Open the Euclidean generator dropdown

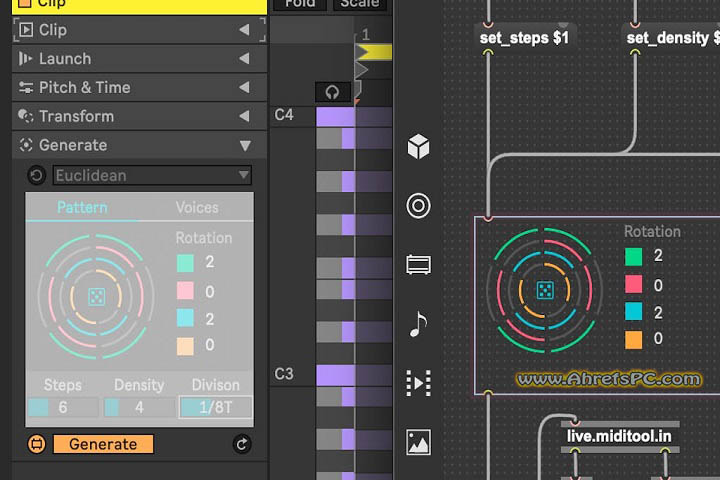pyautogui.click(x=152, y=175)
